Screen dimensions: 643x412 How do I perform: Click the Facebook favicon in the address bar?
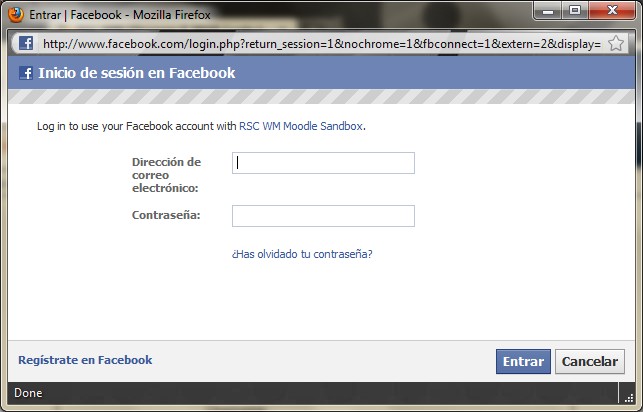click(x=26, y=43)
